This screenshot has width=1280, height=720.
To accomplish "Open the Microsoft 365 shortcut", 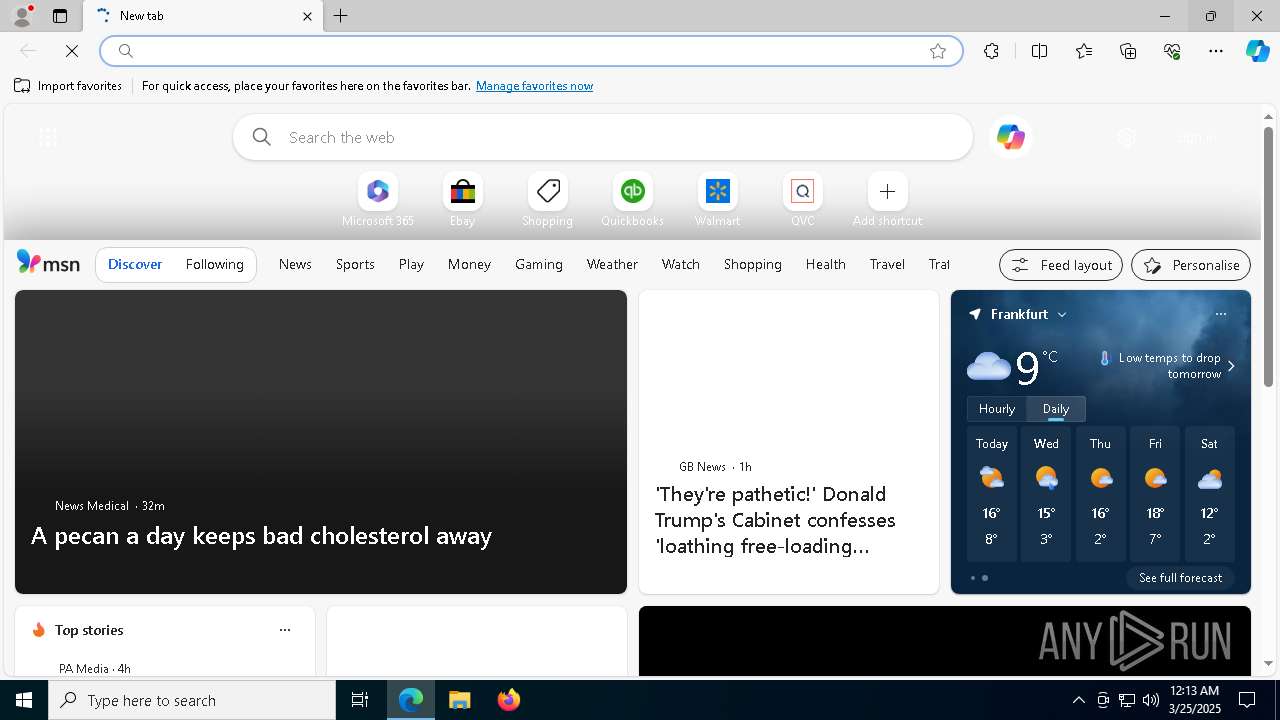I will (377, 200).
